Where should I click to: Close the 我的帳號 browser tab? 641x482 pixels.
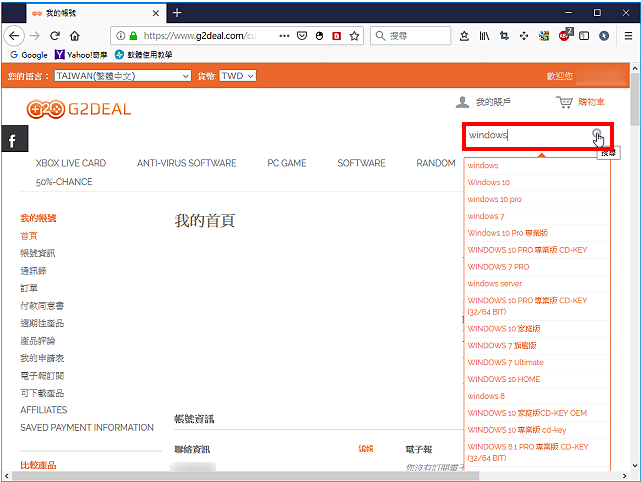156,13
